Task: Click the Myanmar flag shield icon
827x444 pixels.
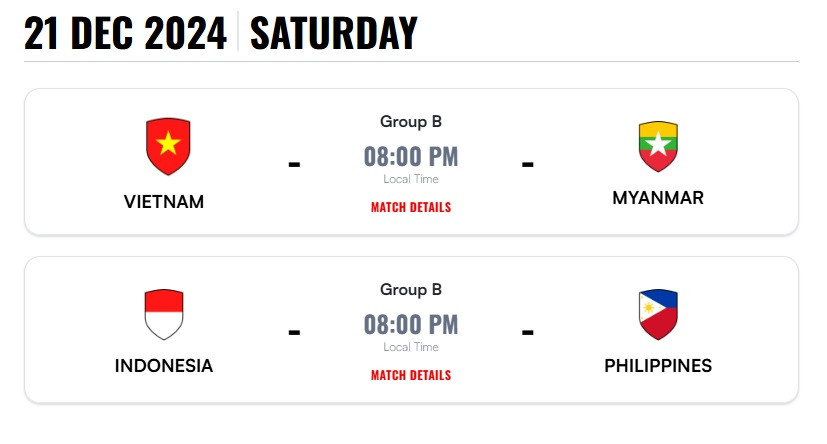Action: tap(658, 146)
